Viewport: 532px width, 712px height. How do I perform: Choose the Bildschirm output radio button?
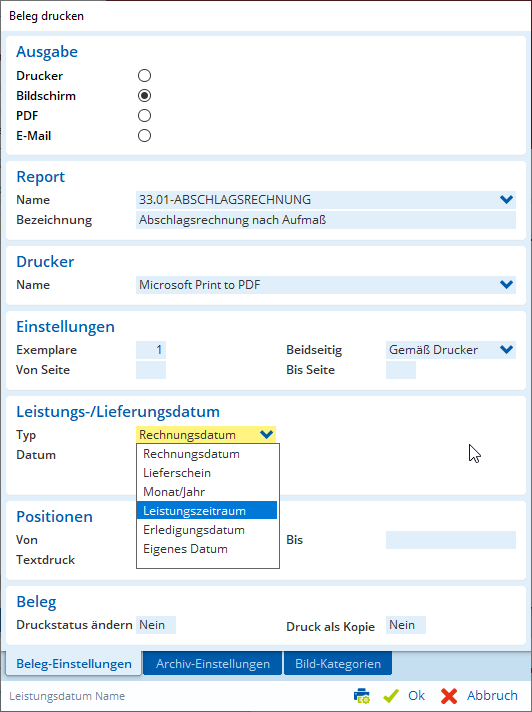click(x=144, y=95)
